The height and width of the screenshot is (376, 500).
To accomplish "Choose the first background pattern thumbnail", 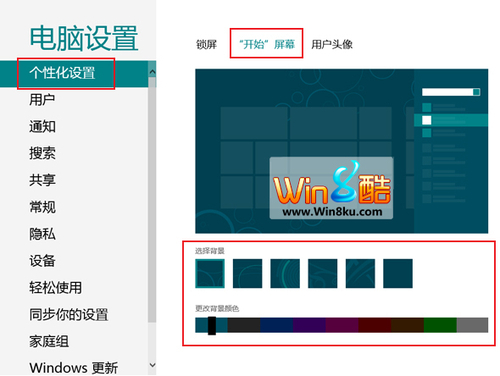I will click(210, 273).
